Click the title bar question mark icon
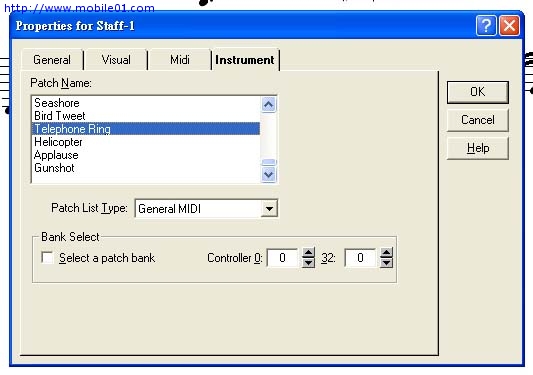The width and height of the screenshot is (533, 375). click(486, 25)
